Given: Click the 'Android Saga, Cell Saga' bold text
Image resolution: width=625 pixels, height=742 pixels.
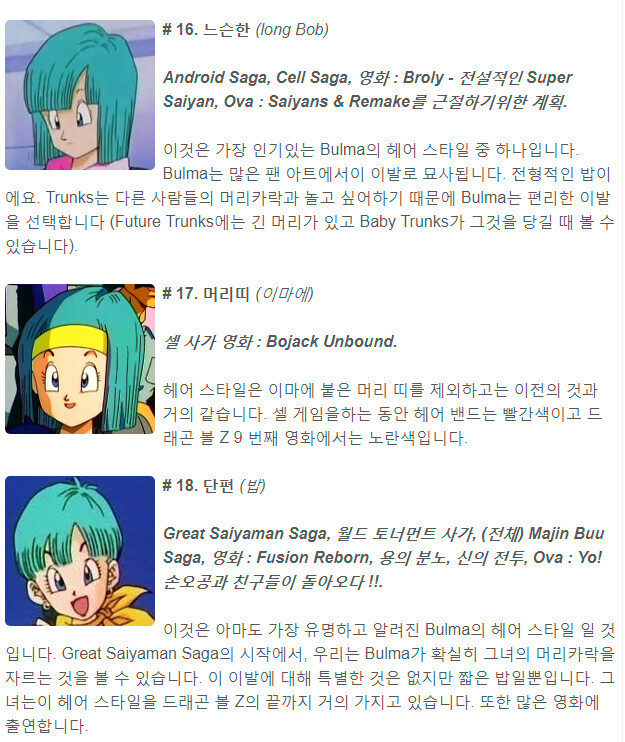Looking at the screenshot, I should (x=257, y=78).
